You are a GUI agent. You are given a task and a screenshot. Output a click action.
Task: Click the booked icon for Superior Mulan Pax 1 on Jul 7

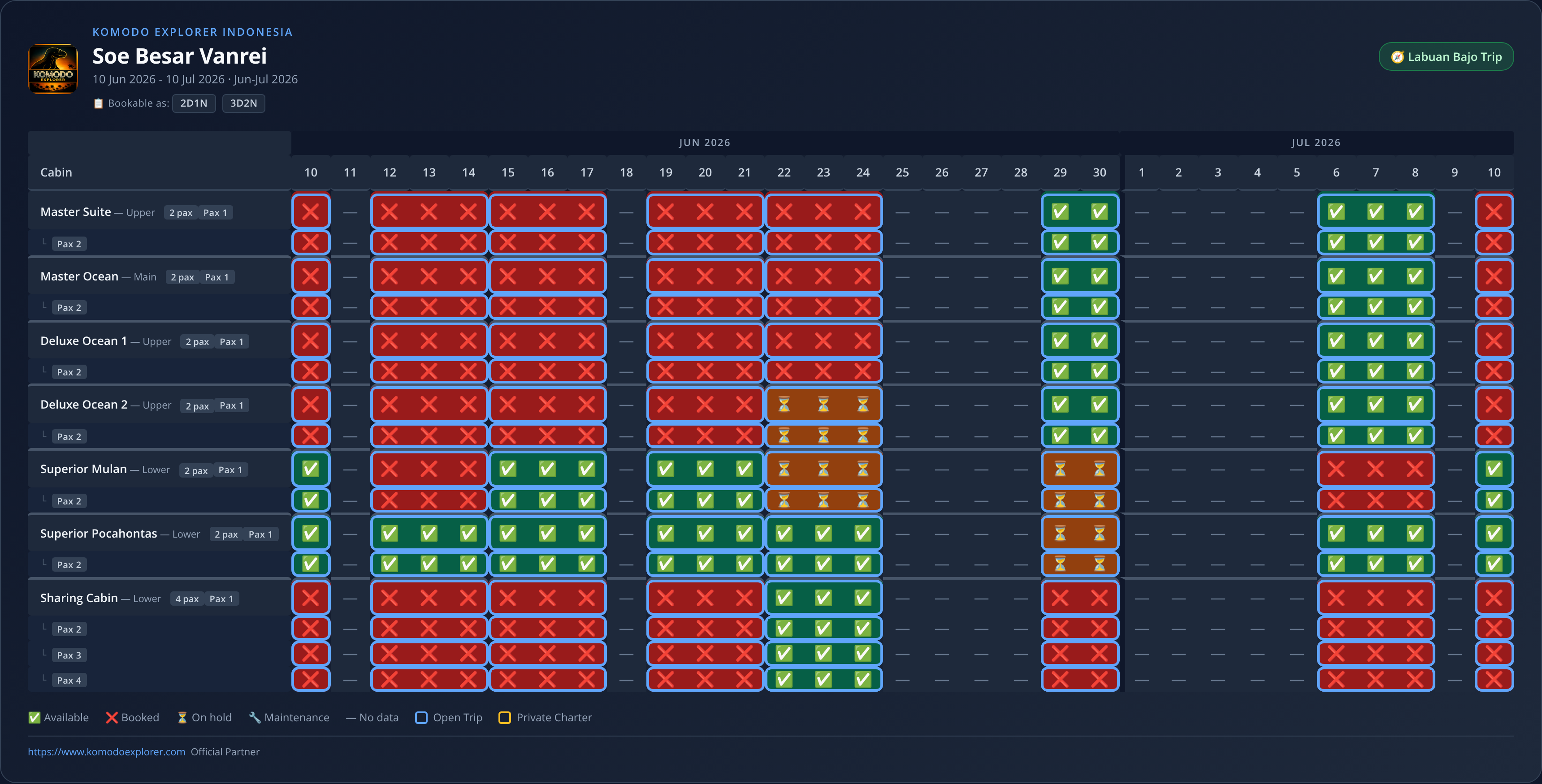click(1375, 469)
